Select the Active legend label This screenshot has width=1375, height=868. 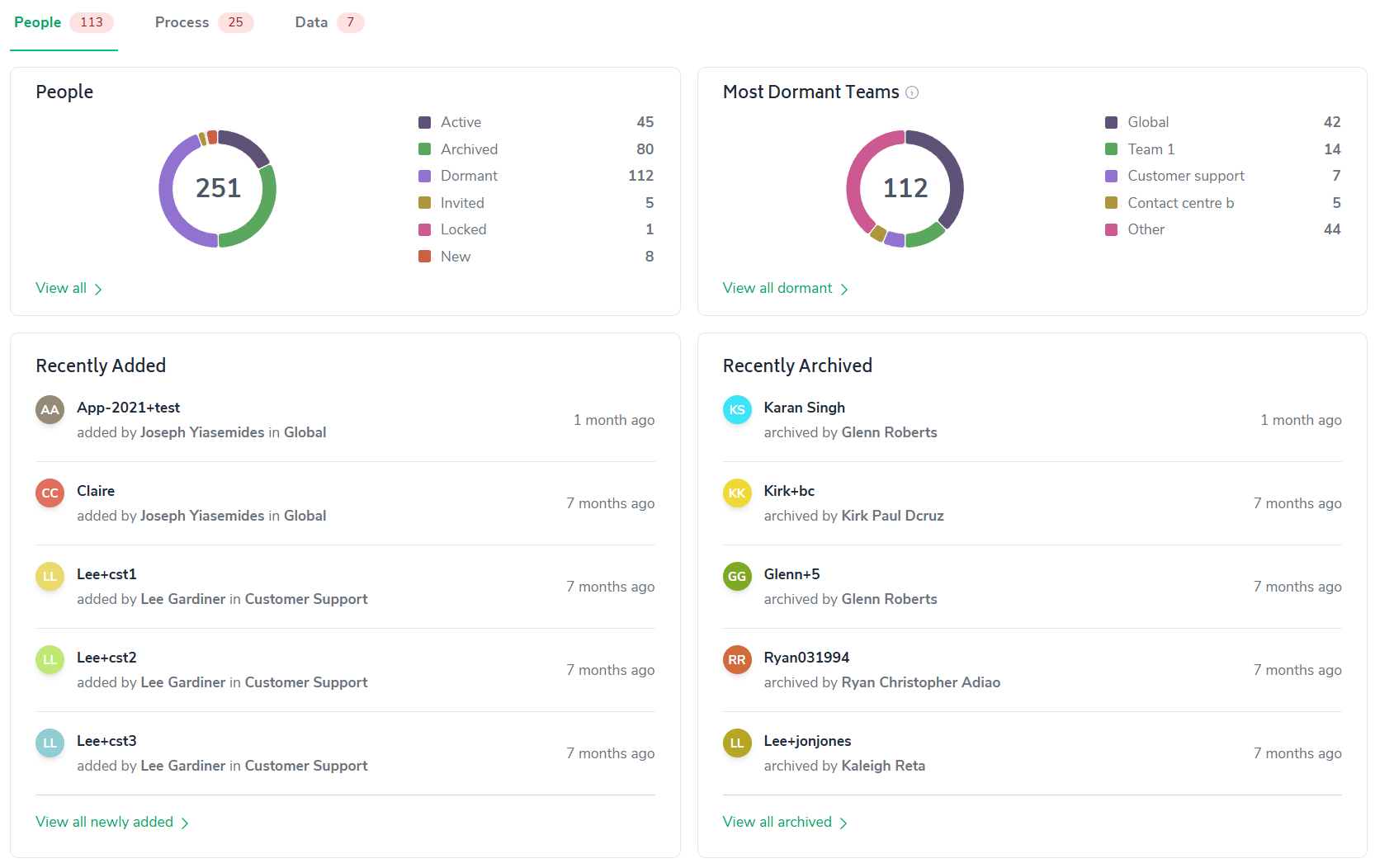pyautogui.click(x=461, y=122)
